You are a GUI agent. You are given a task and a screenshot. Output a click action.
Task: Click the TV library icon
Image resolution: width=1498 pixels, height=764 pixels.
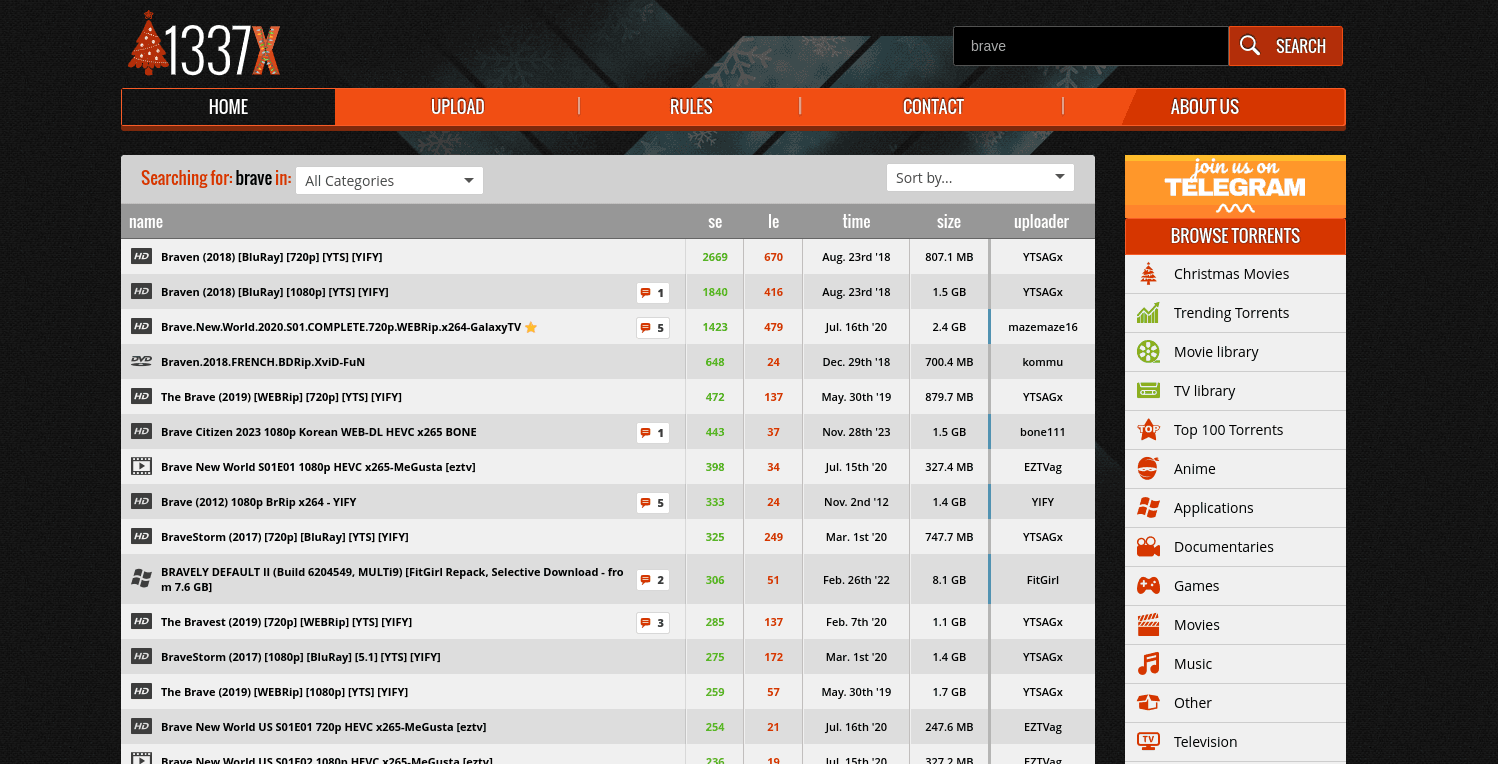(x=1148, y=391)
